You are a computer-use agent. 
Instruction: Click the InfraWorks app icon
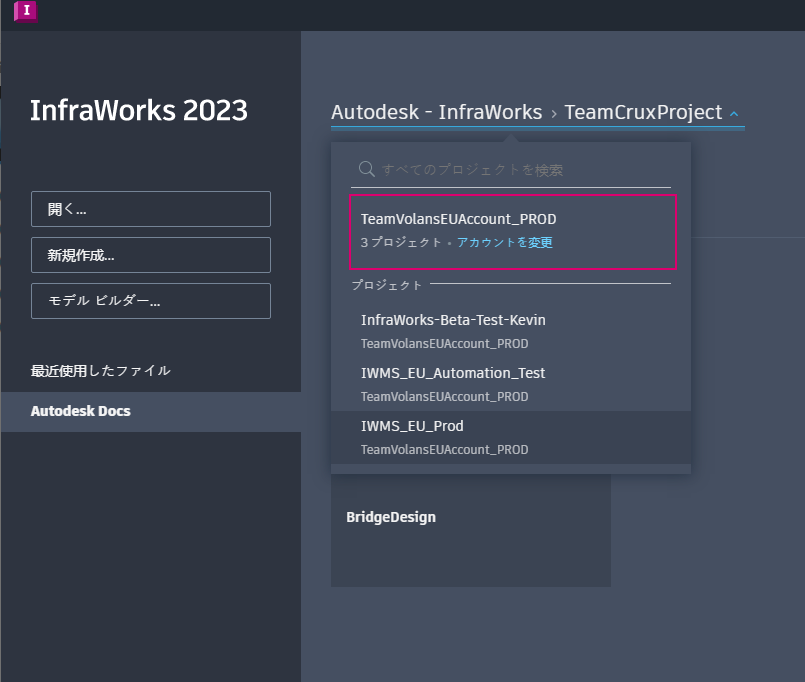click(26, 11)
